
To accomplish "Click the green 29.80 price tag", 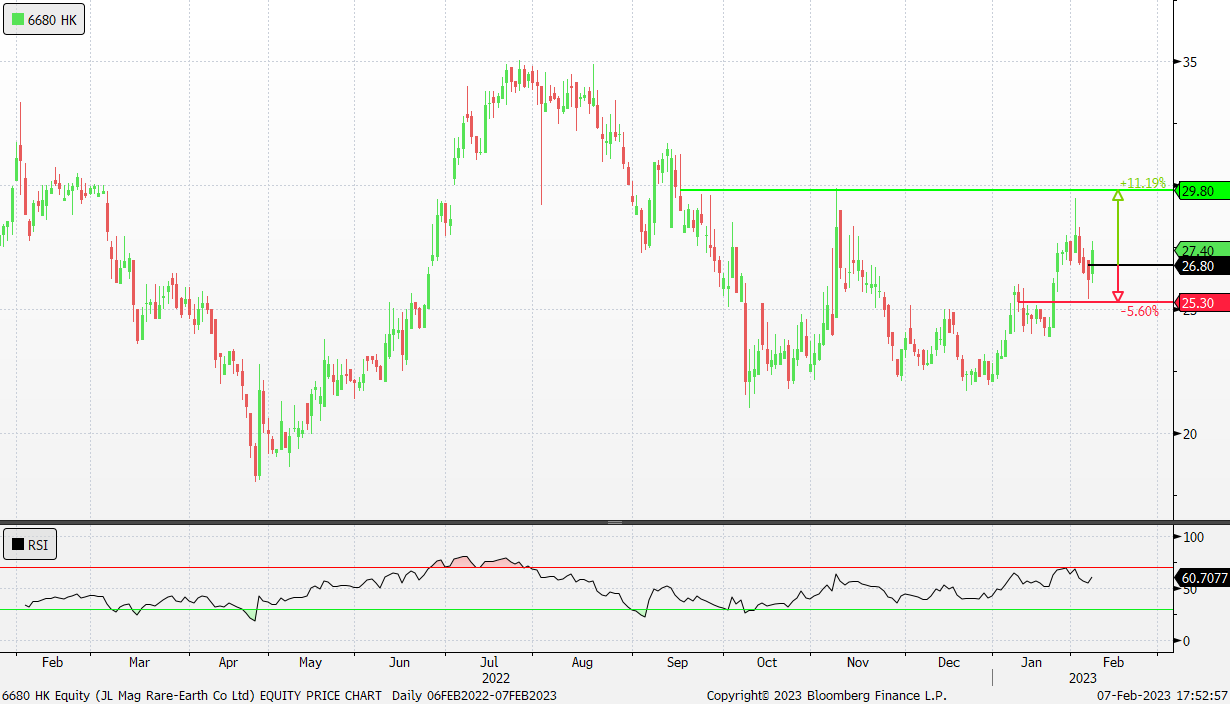I will pyautogui.click(x=1203, y=190).
